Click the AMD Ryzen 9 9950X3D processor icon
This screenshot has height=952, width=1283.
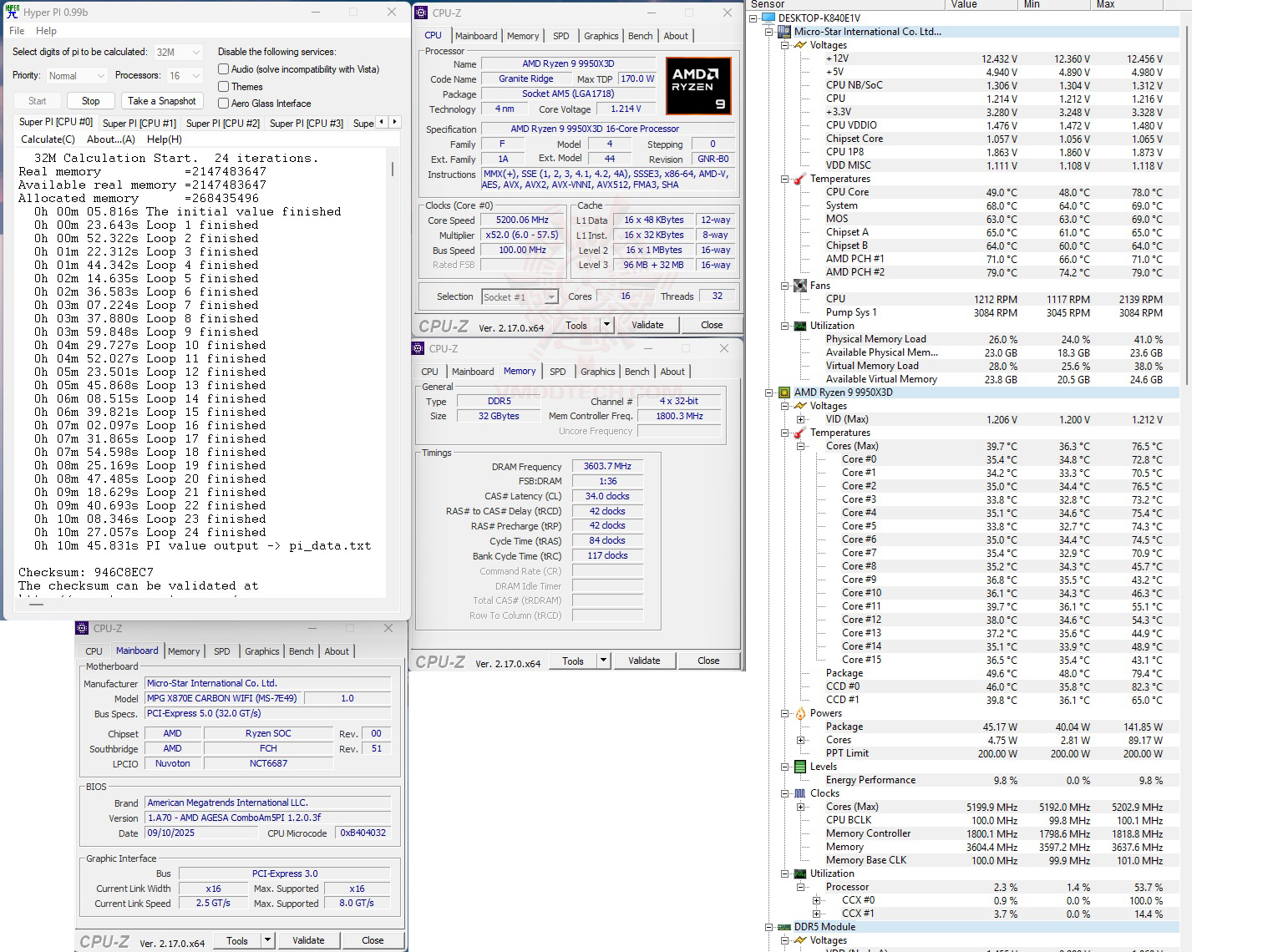[x=783, y=392]
